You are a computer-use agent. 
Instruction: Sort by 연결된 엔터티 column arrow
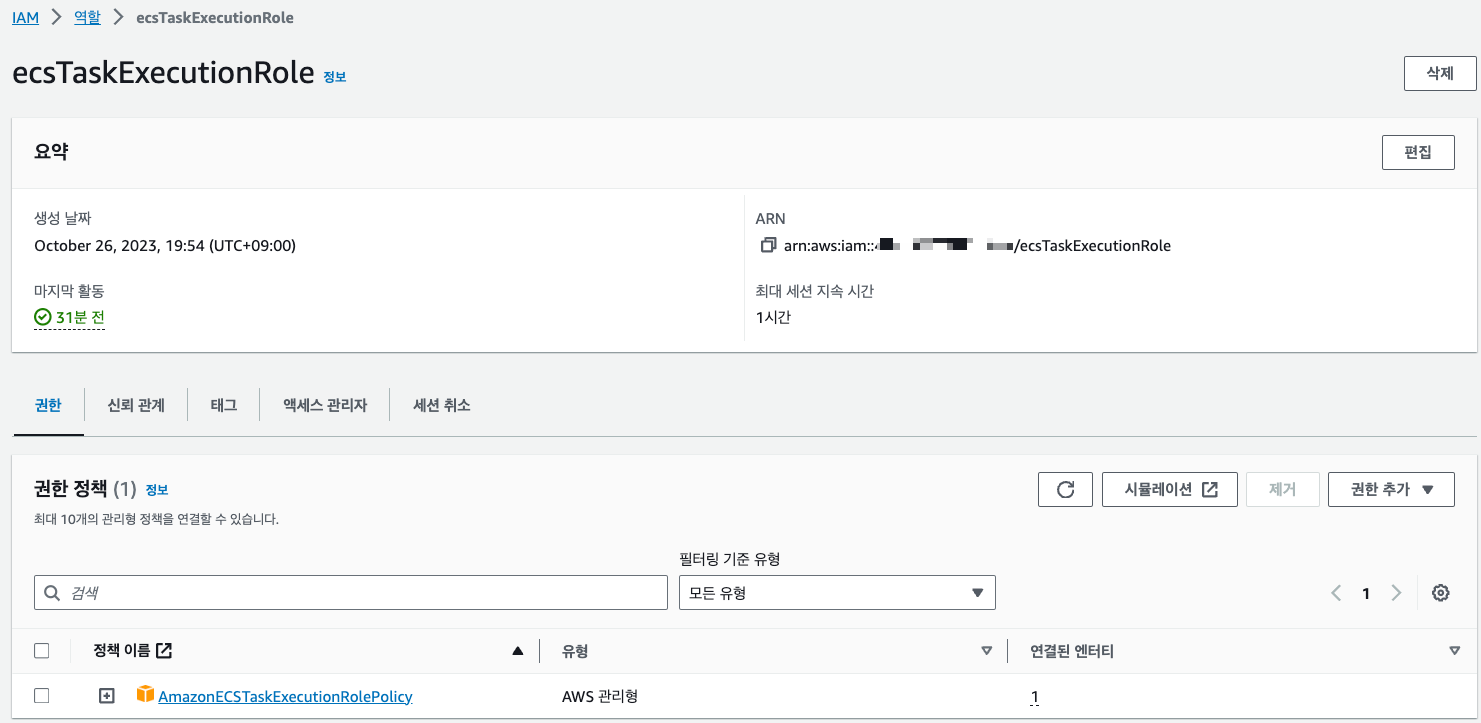(x=1455, y=651)
